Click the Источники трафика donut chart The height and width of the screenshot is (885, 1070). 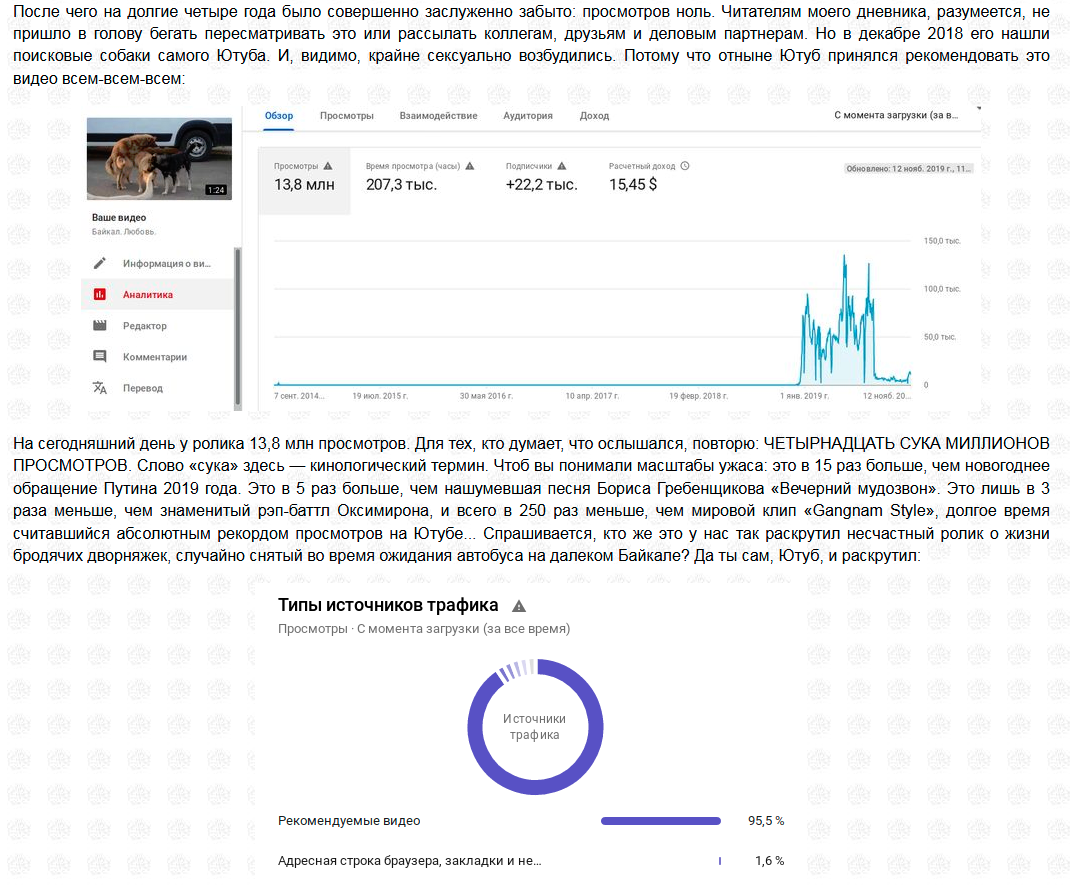[535, 727]
